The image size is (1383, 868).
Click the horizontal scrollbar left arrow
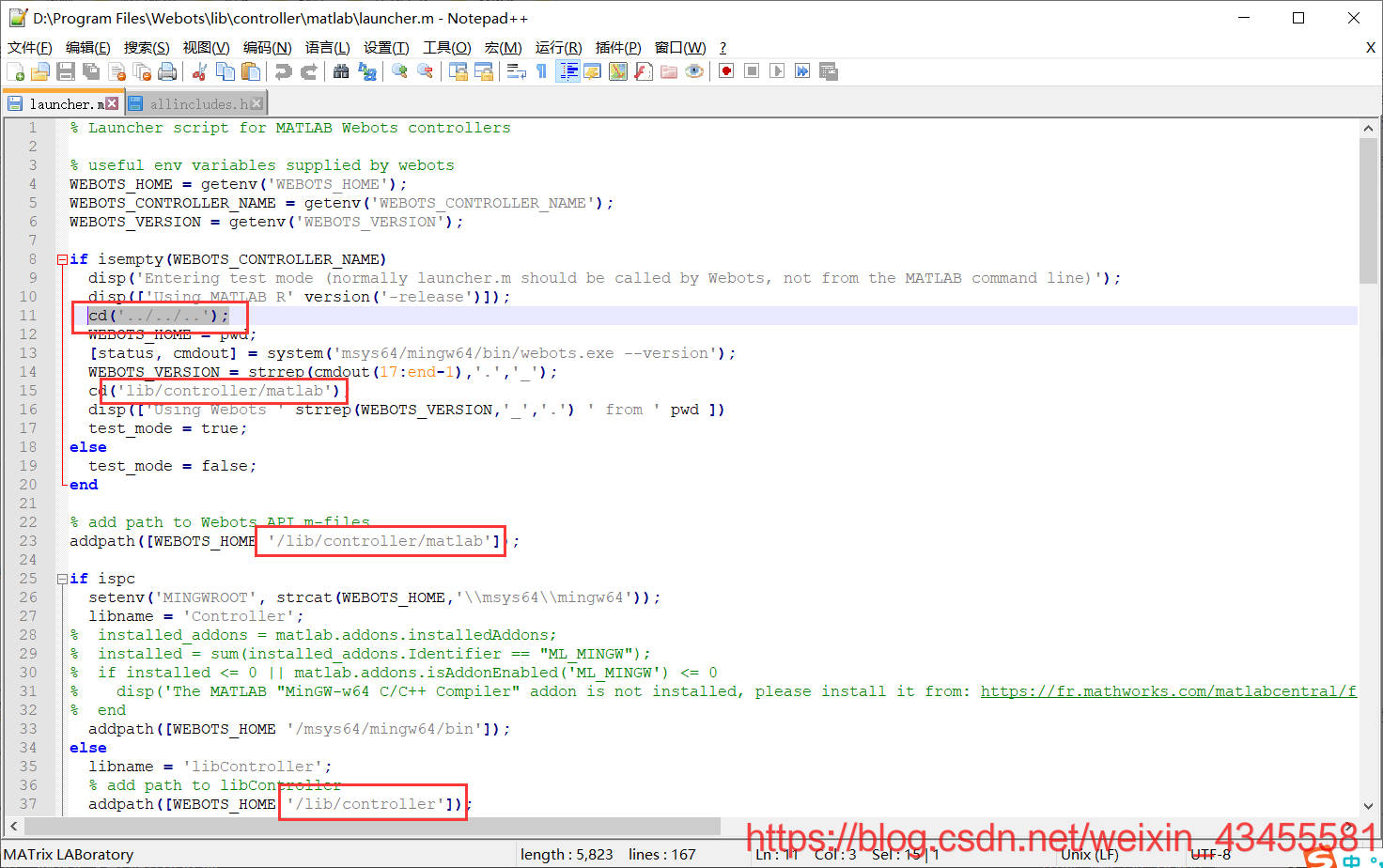[13, 826]
